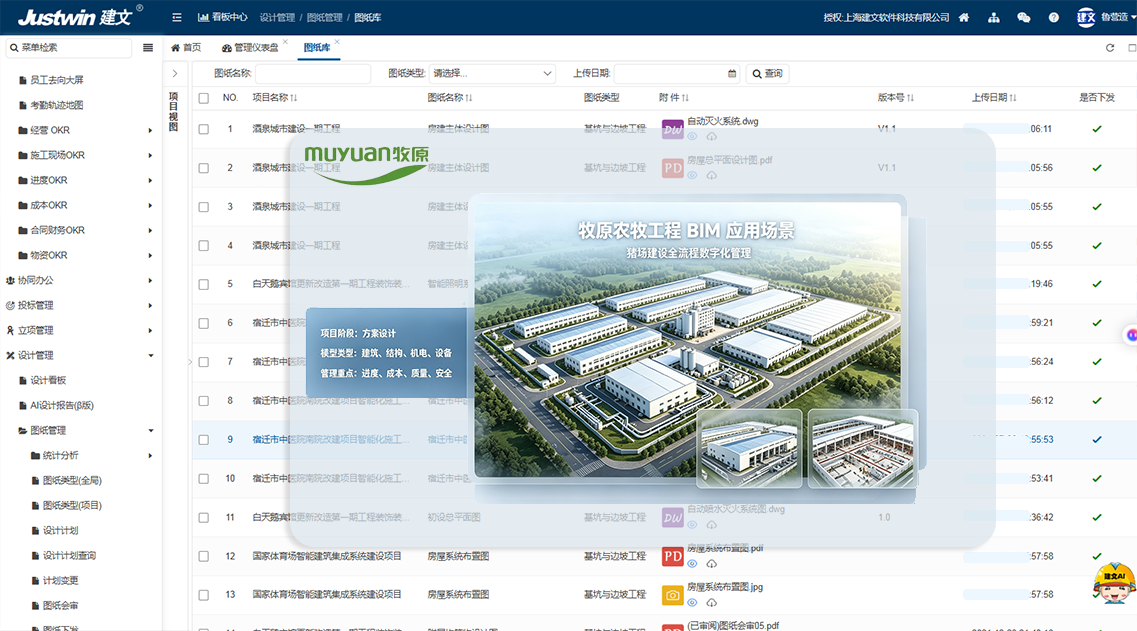1137x631 pixels.
Task: Preview 房屋系统布置图.jpg with eye icon
Action: [x=692, y=602]
